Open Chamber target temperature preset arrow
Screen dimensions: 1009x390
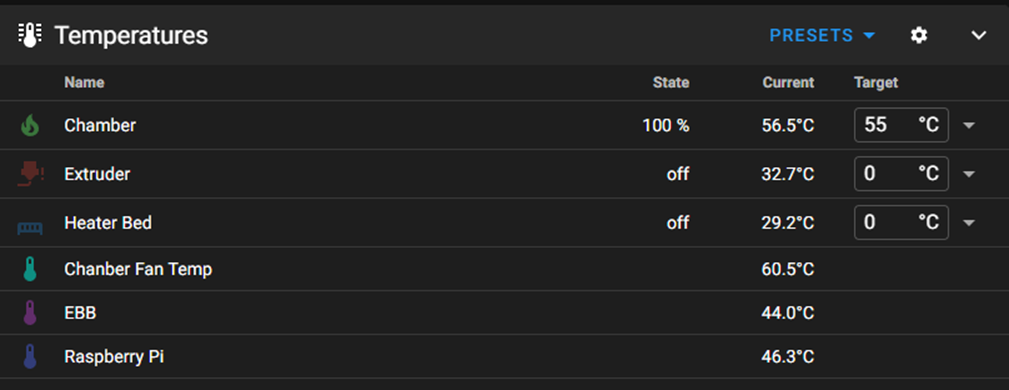969,125
